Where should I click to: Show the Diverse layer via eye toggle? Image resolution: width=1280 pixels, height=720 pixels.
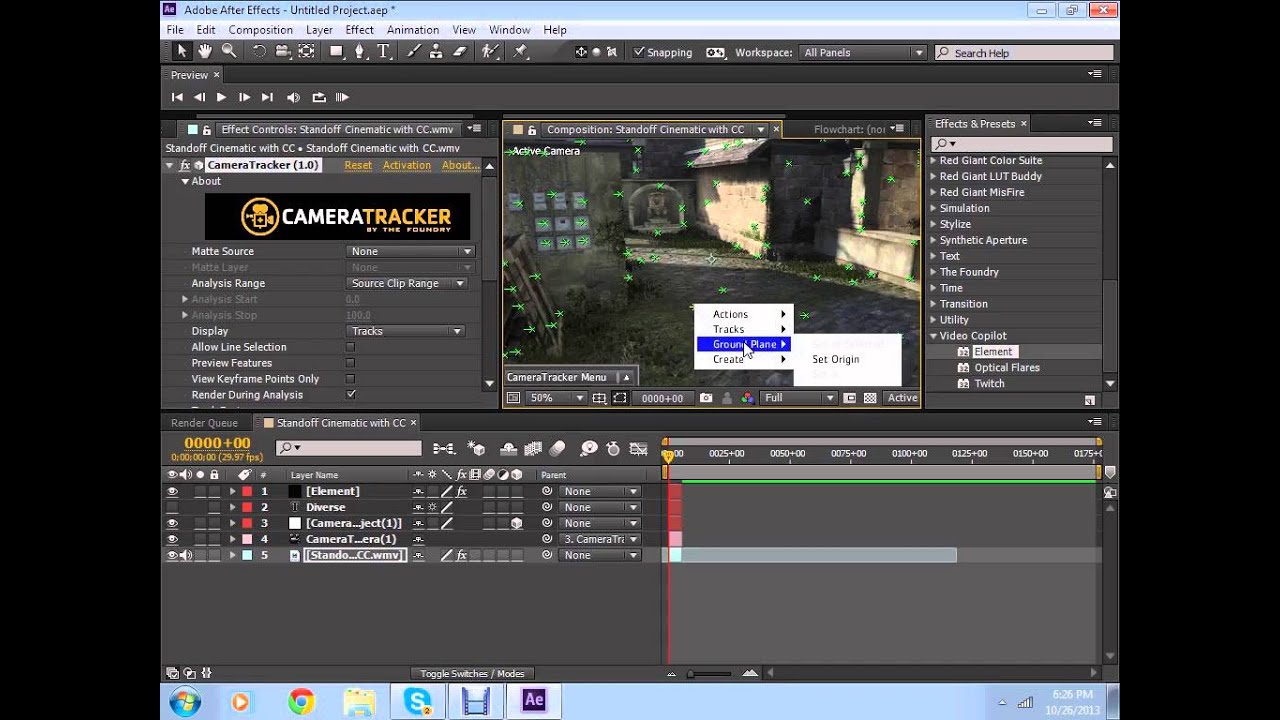(x=172, y=507)
